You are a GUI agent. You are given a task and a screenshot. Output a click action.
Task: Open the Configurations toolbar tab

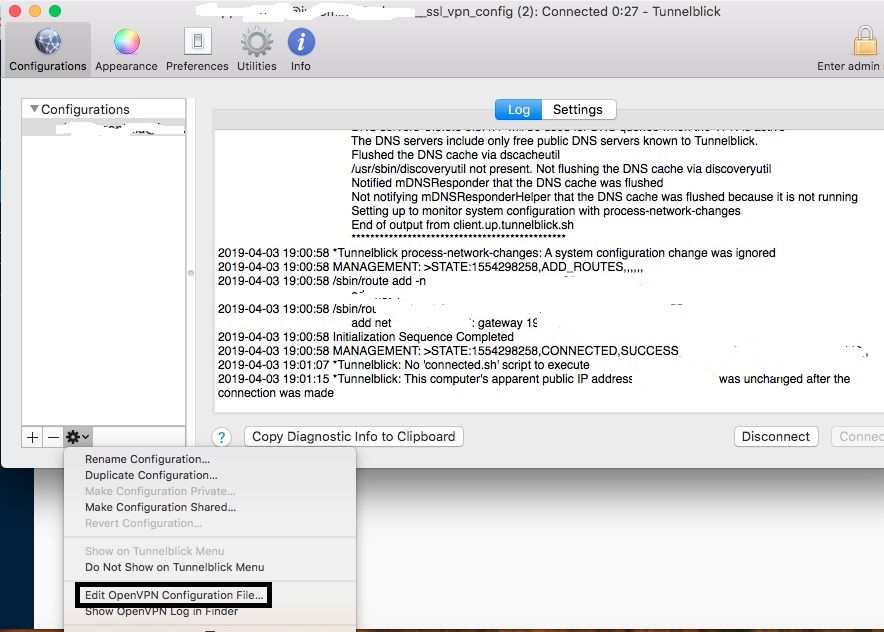(48, 50)
